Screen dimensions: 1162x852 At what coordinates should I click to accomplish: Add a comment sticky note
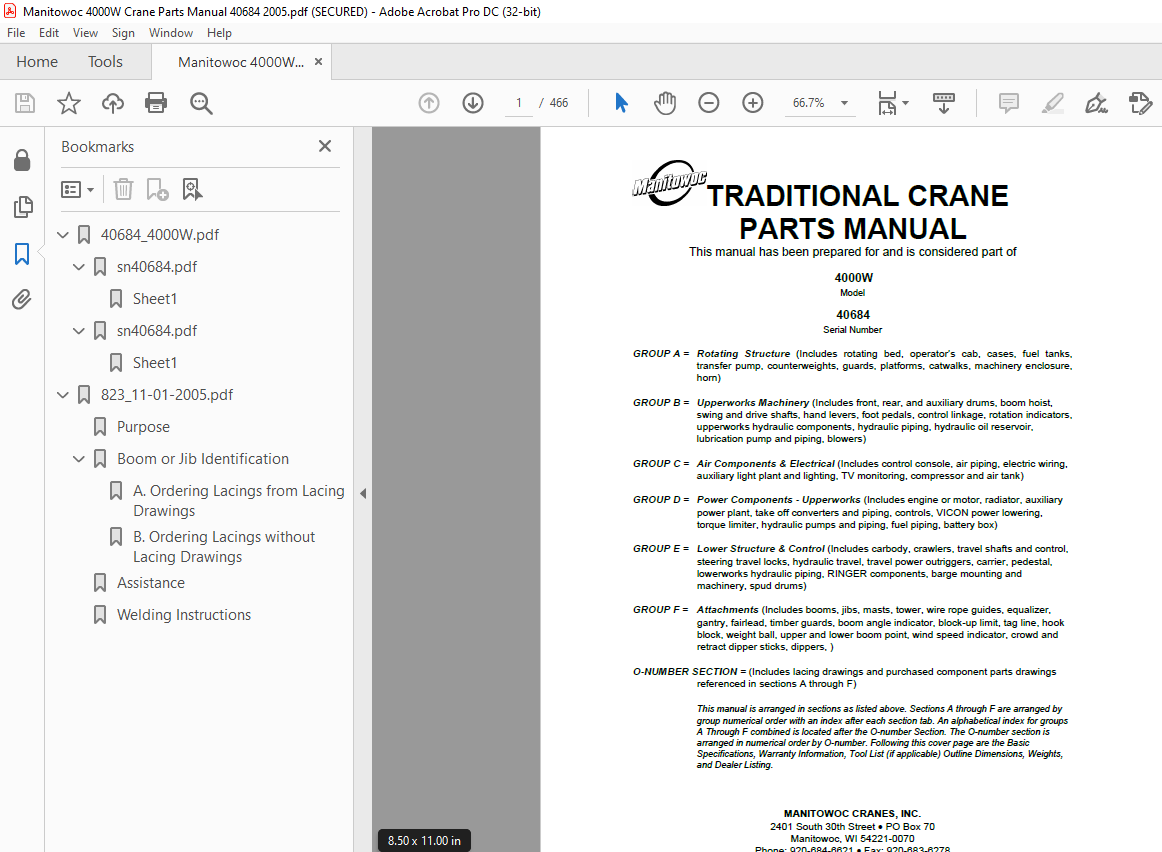1009,103
